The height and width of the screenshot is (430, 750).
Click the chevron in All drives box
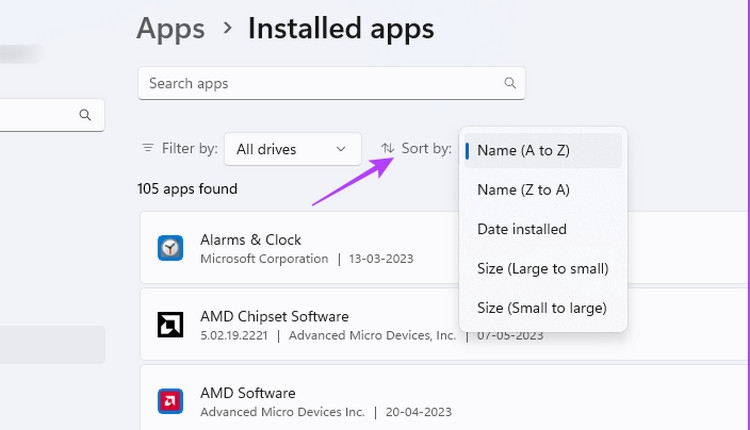[x=342, y=149]
